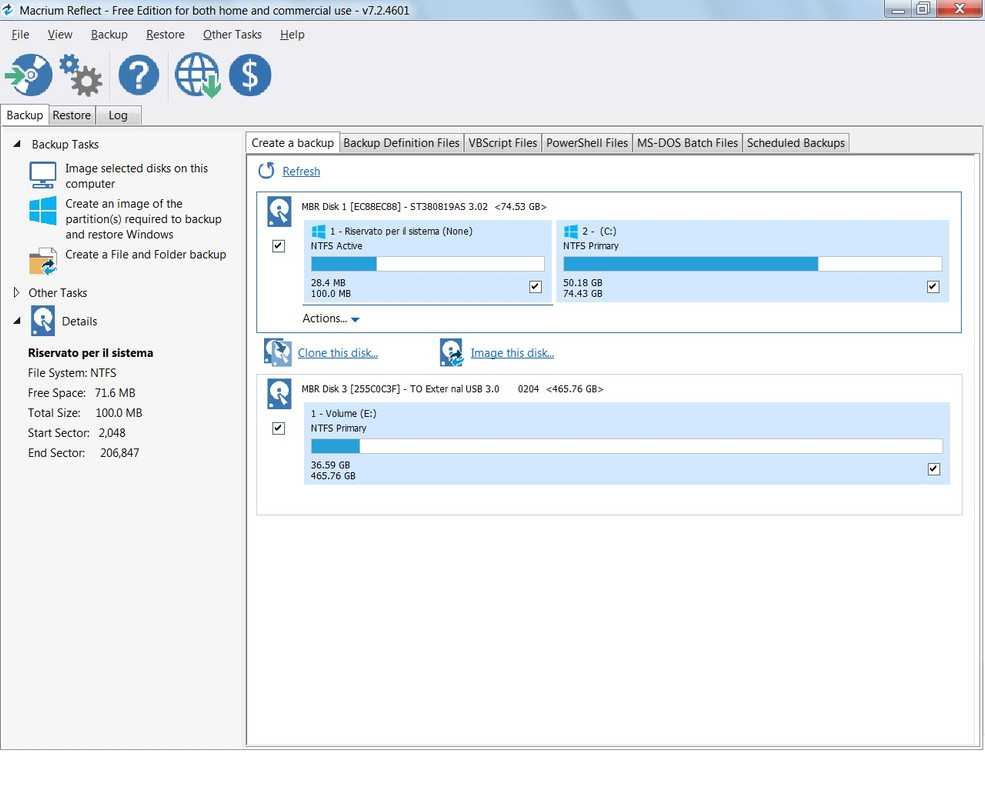
Task: Toggle the MBR Disk 1 checkbox
Action: 278,246
